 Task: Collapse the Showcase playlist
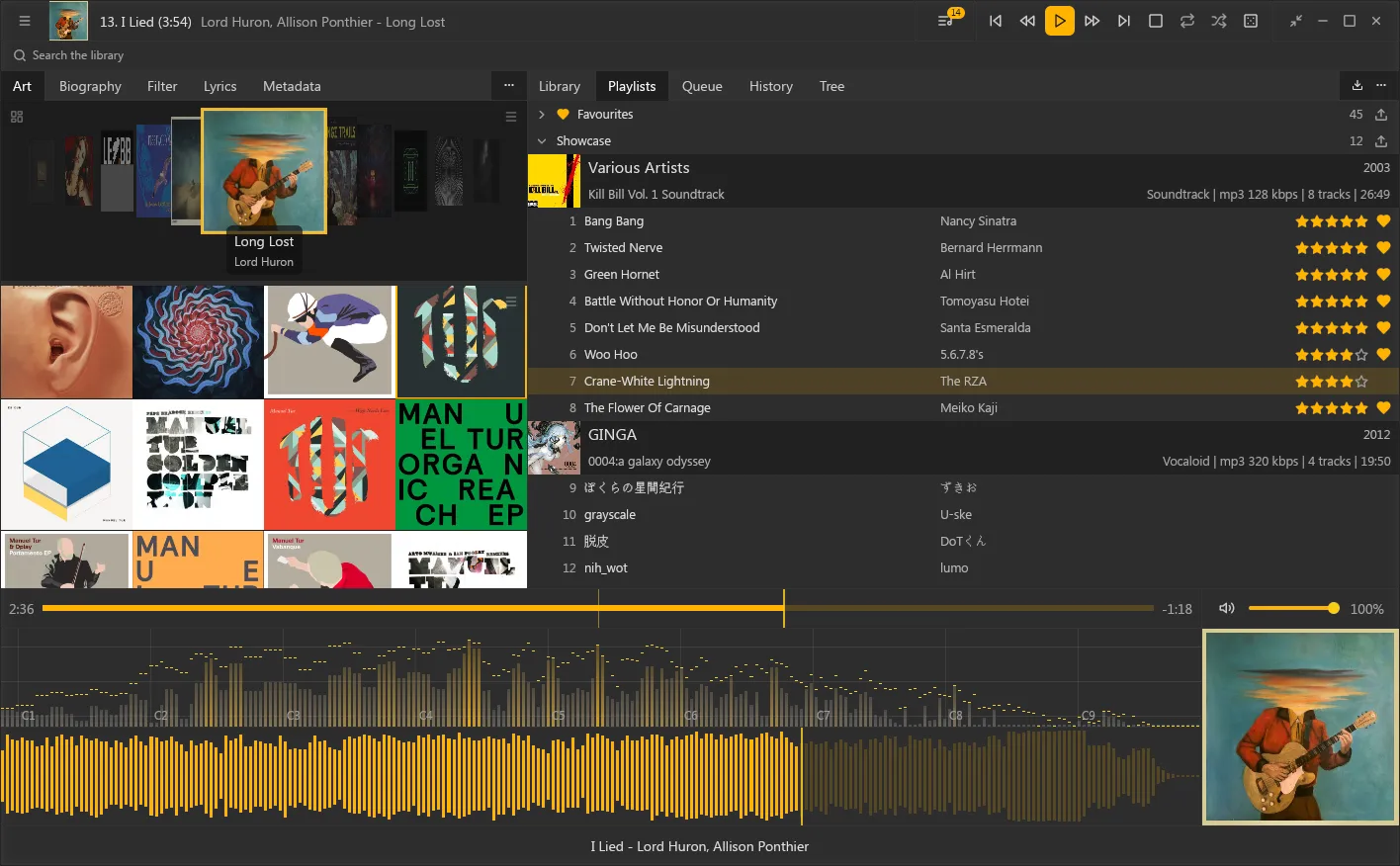pyautogui.click(x=542, y=141)
